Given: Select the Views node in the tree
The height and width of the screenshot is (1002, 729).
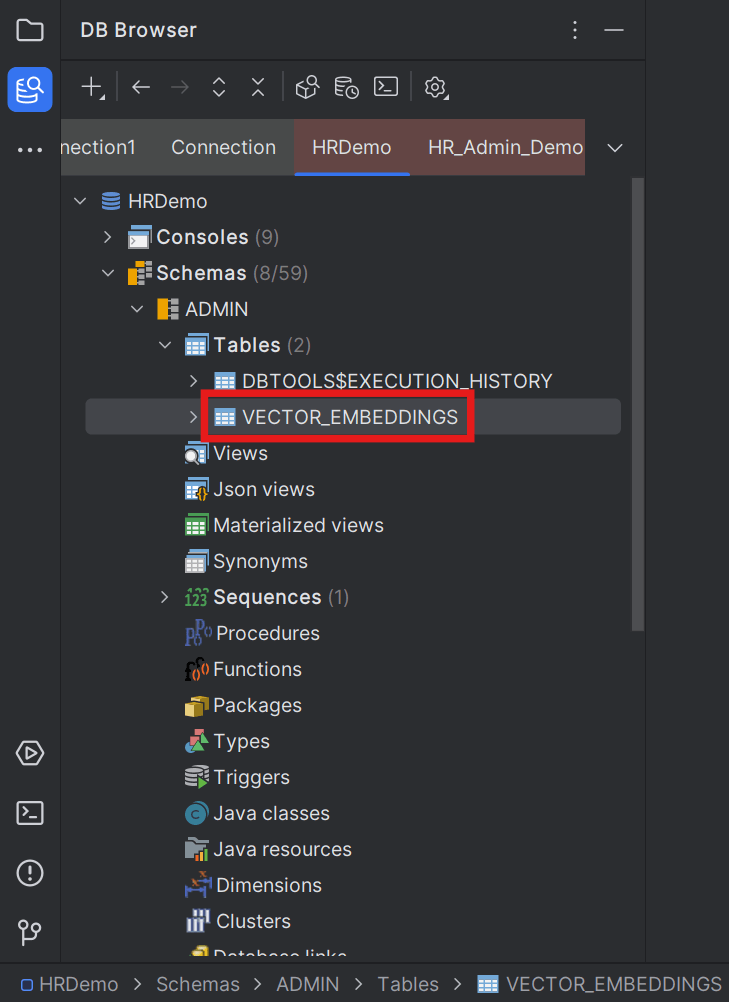Looking at the screenshot, I should 240,453.
